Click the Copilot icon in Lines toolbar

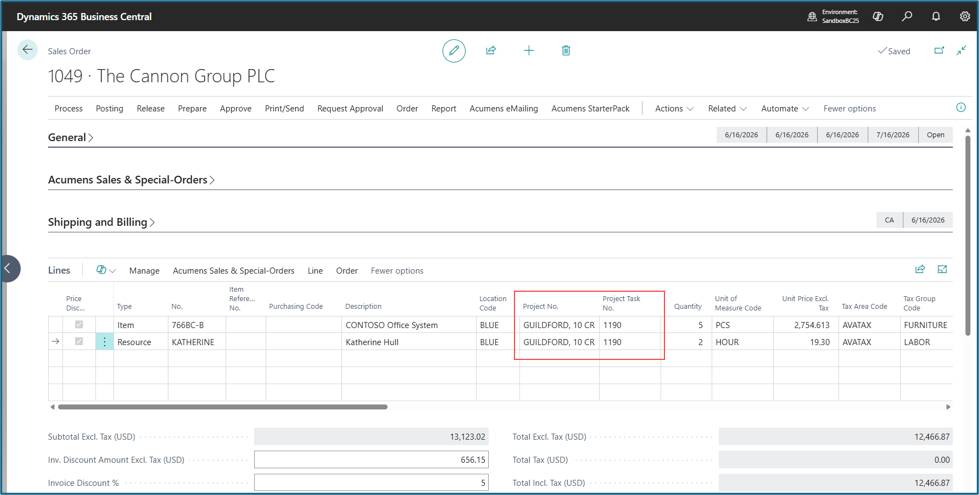pyautogui.click(x=101, y=270)
